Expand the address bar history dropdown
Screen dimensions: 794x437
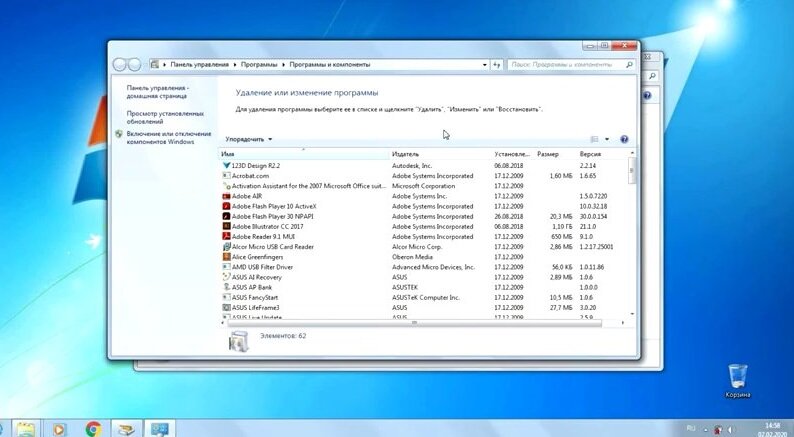[485, 65]
